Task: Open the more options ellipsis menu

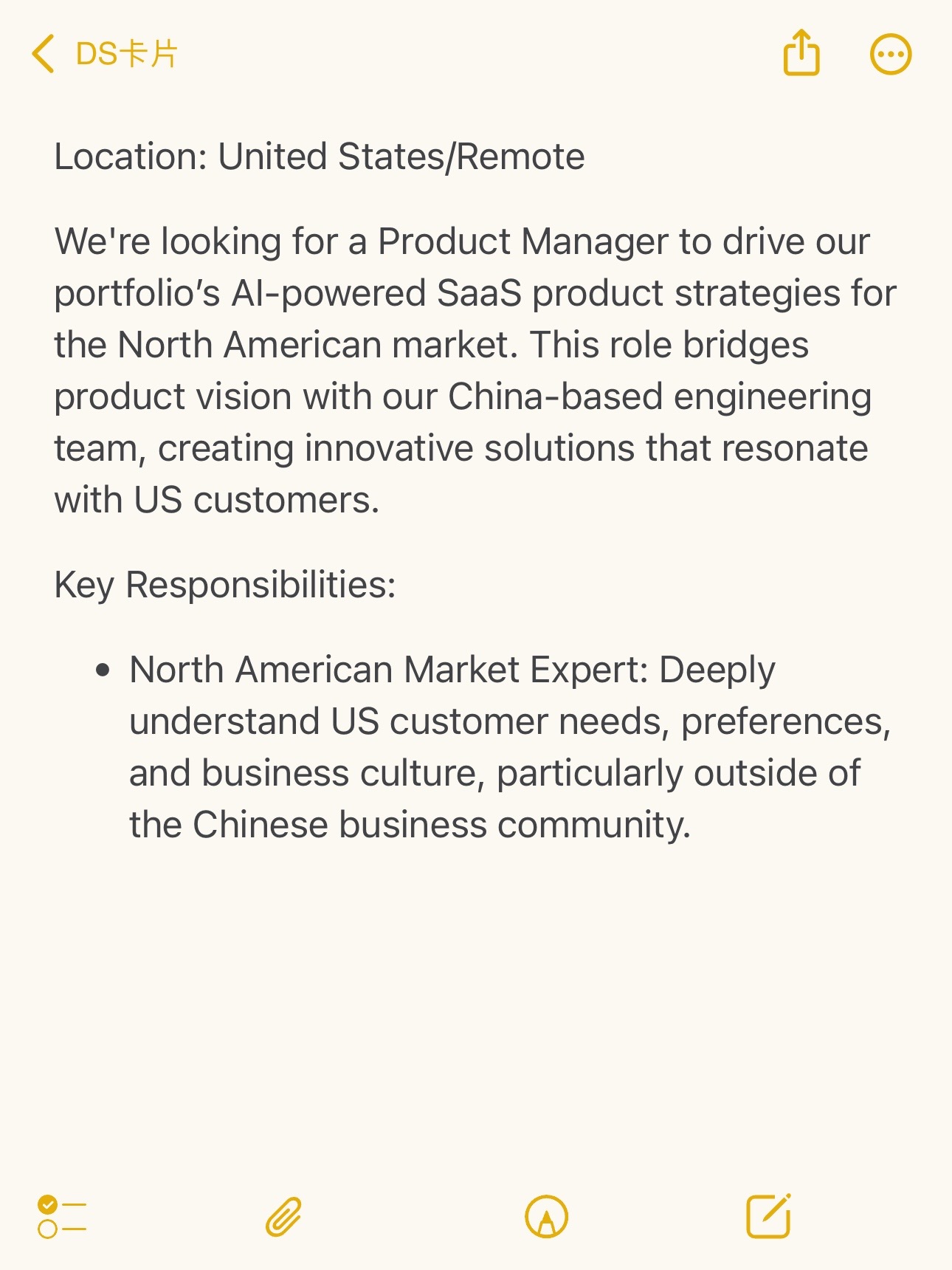Action: 891,54
